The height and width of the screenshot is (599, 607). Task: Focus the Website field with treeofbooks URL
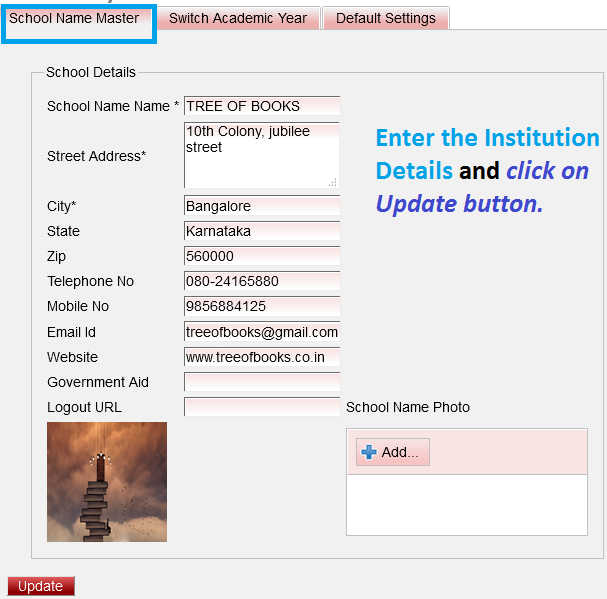point(262,357)
